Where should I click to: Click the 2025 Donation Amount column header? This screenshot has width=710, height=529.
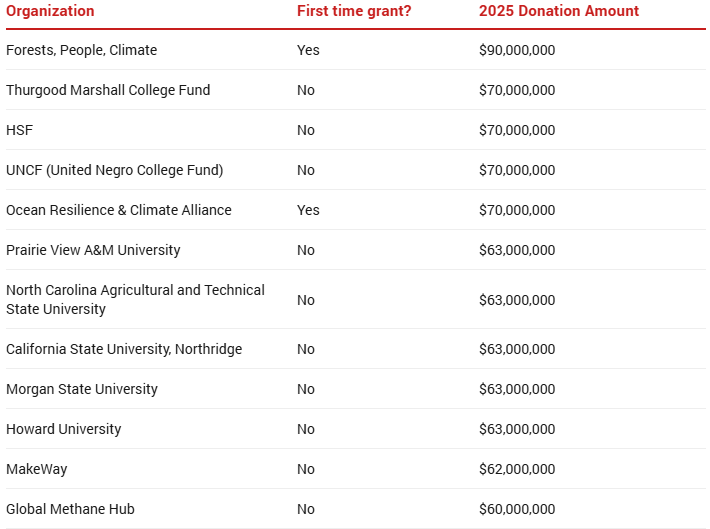558,11
